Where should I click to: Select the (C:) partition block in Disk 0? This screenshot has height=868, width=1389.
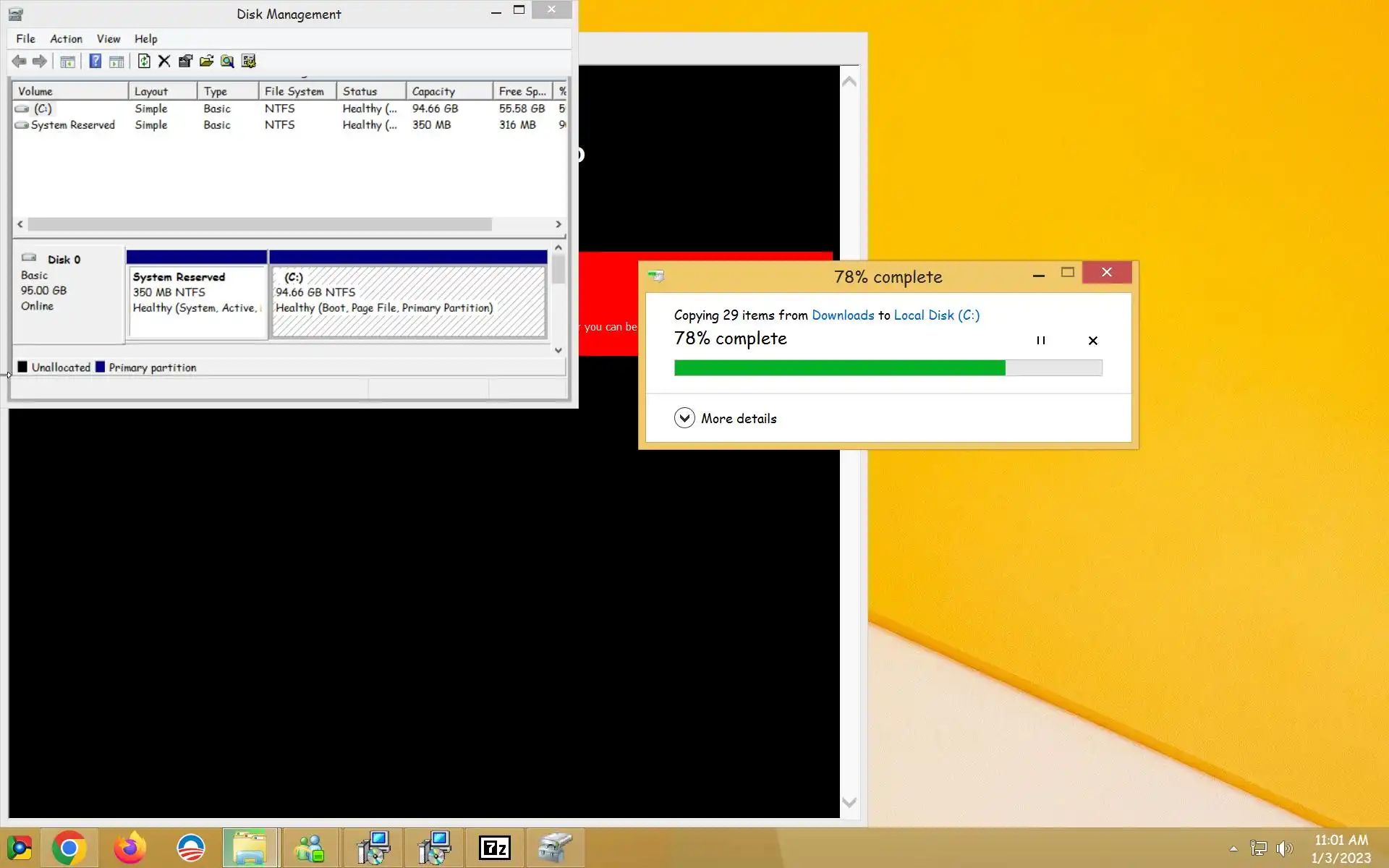tap(408, 300)
